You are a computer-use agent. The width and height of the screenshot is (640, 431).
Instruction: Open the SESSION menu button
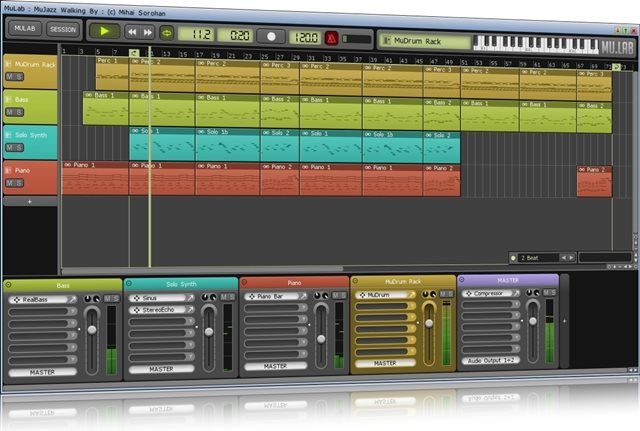[63, 29]
